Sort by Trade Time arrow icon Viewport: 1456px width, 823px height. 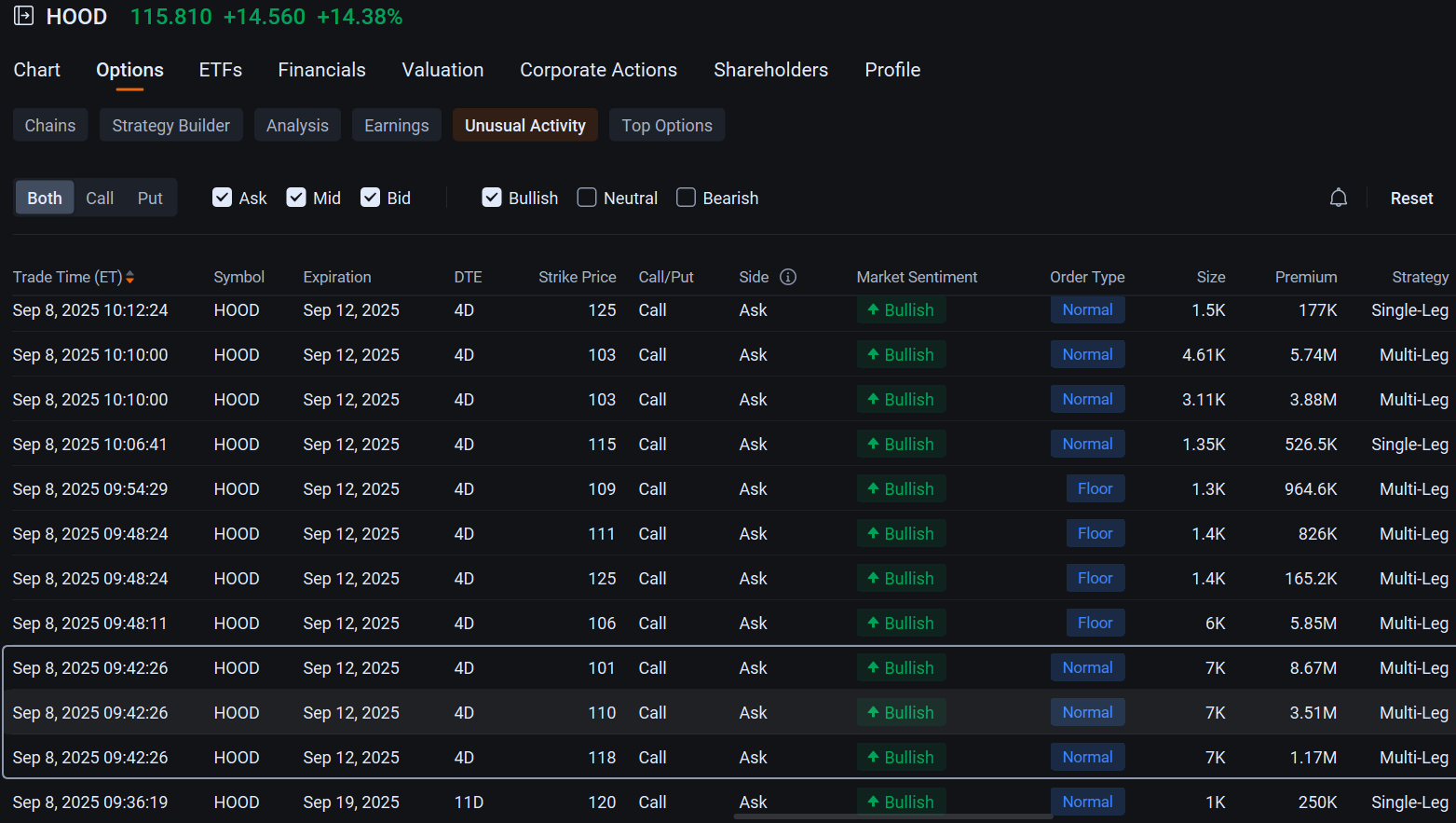[130, 277]
